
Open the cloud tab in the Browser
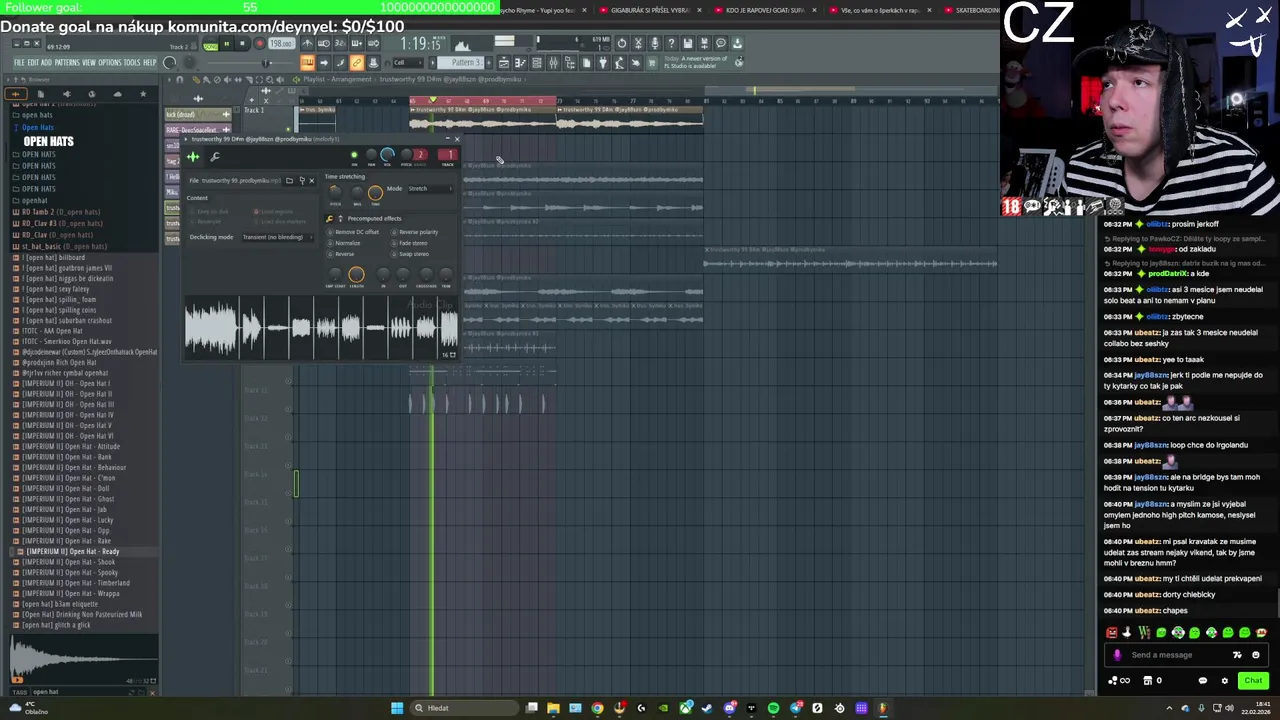point(117,94)
